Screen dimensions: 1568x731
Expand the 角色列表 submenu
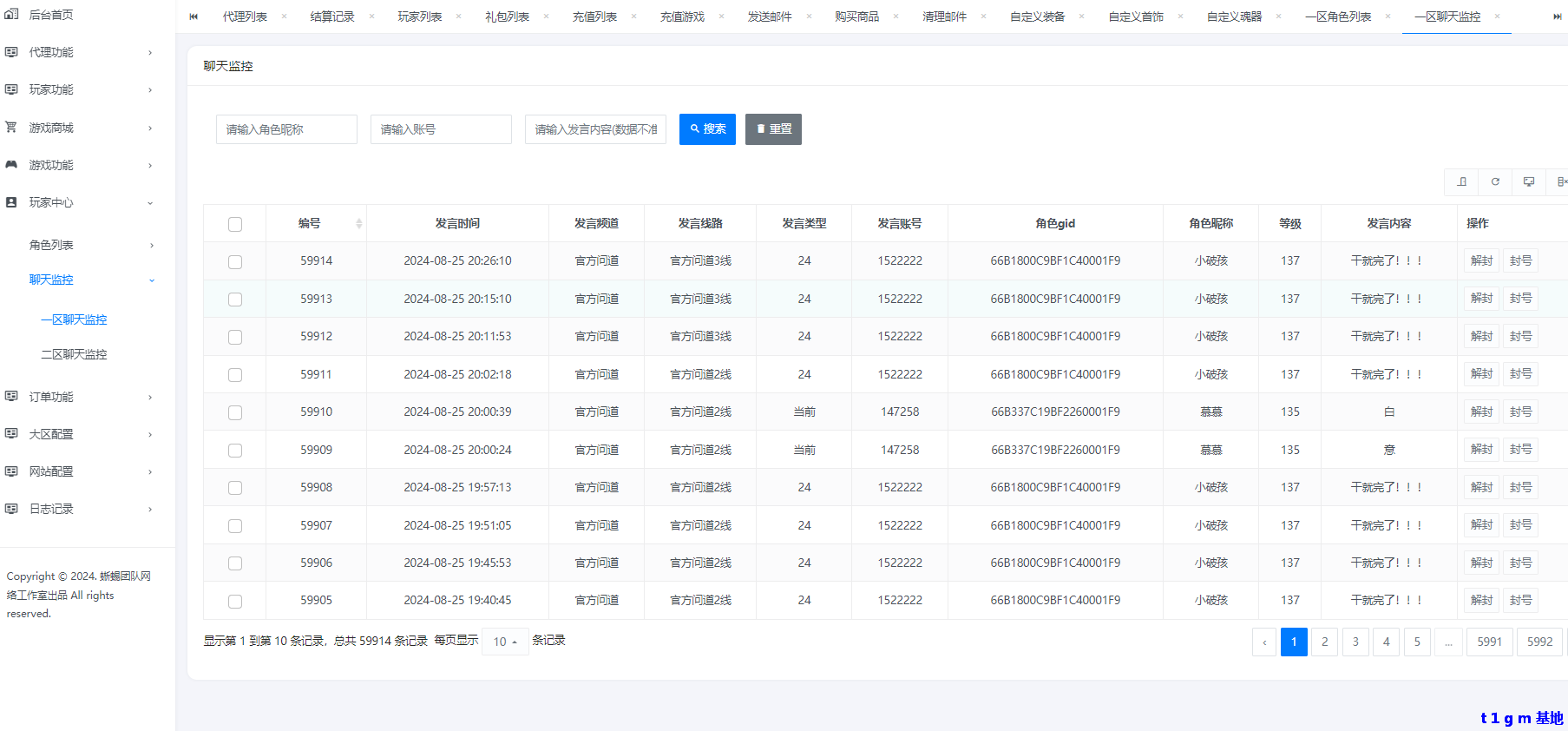coord(152,246)
